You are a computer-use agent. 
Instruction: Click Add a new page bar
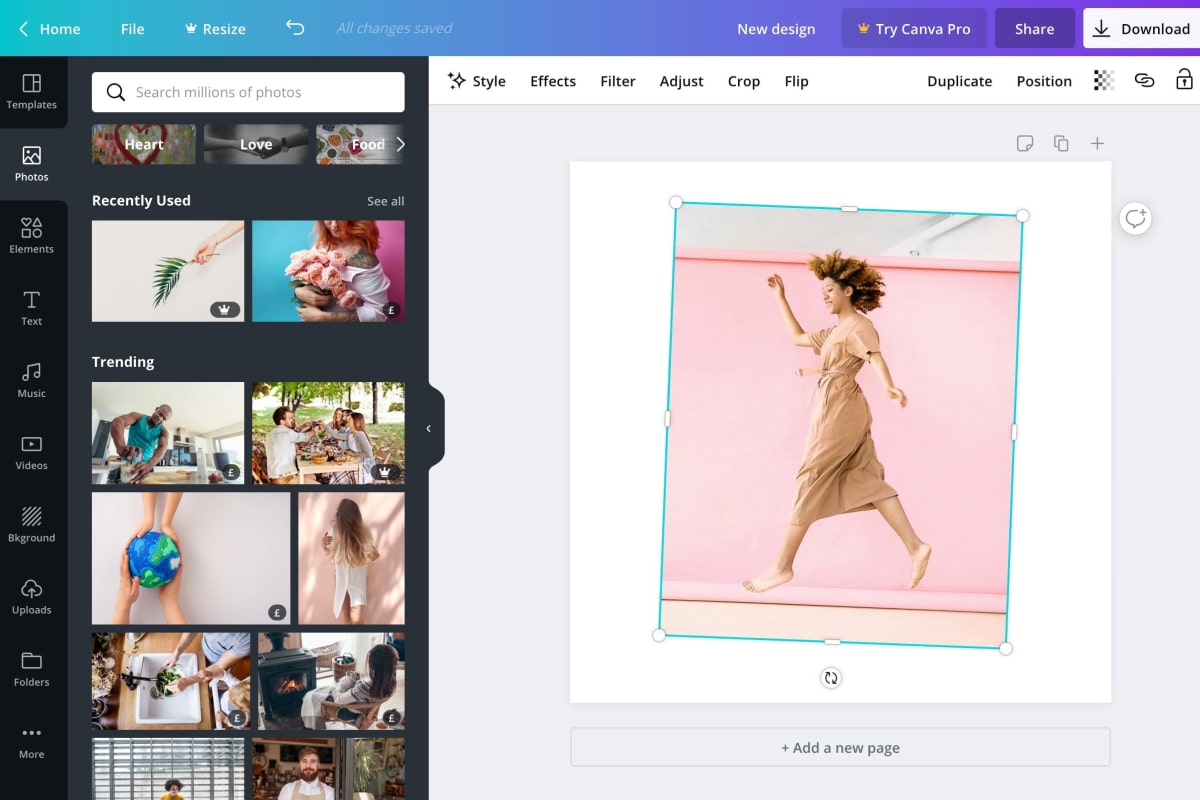840,748
